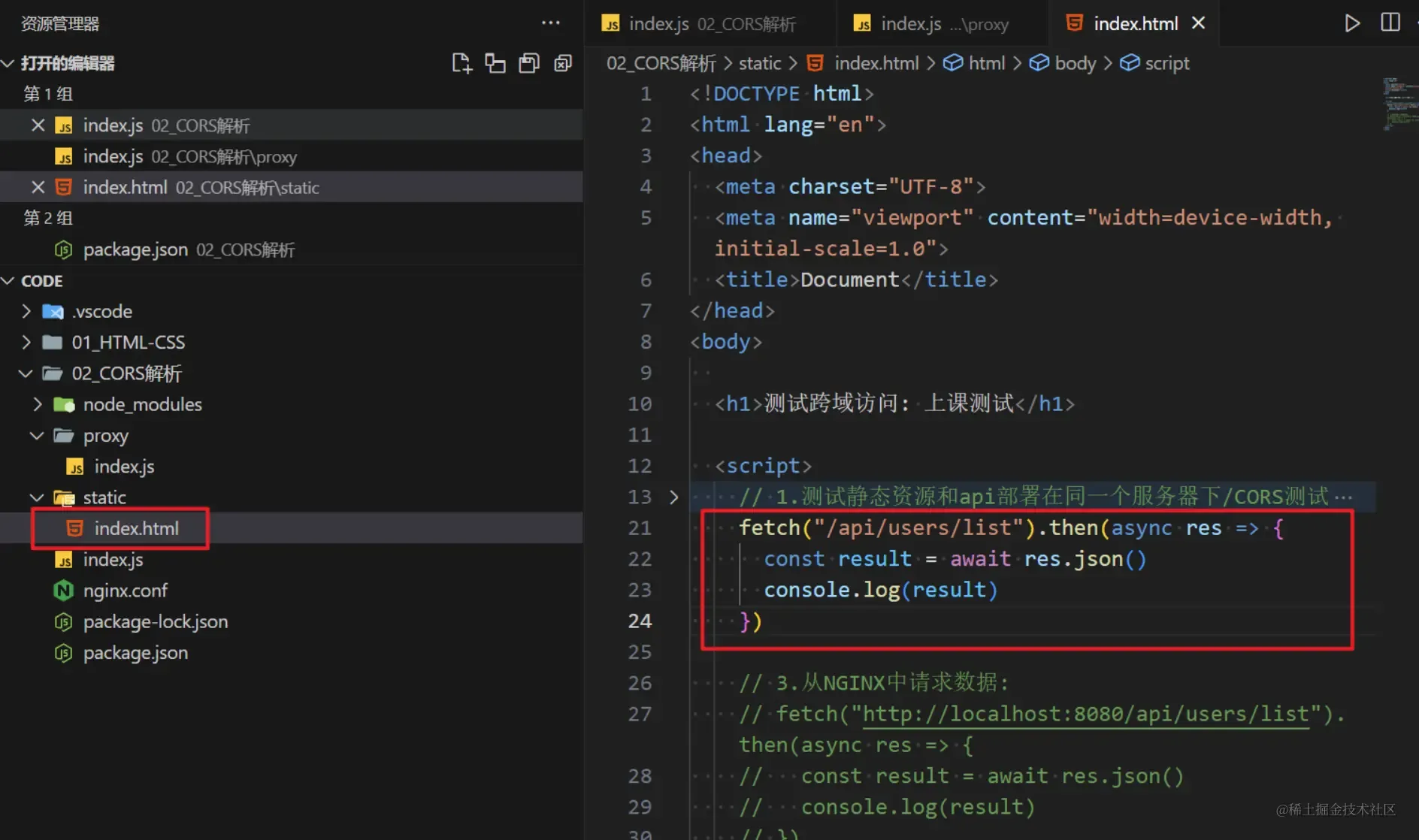The height and width of the screenshot is (840, 1419).
Task: Click script breadcrumb segment
Action: click(1167, 63)
